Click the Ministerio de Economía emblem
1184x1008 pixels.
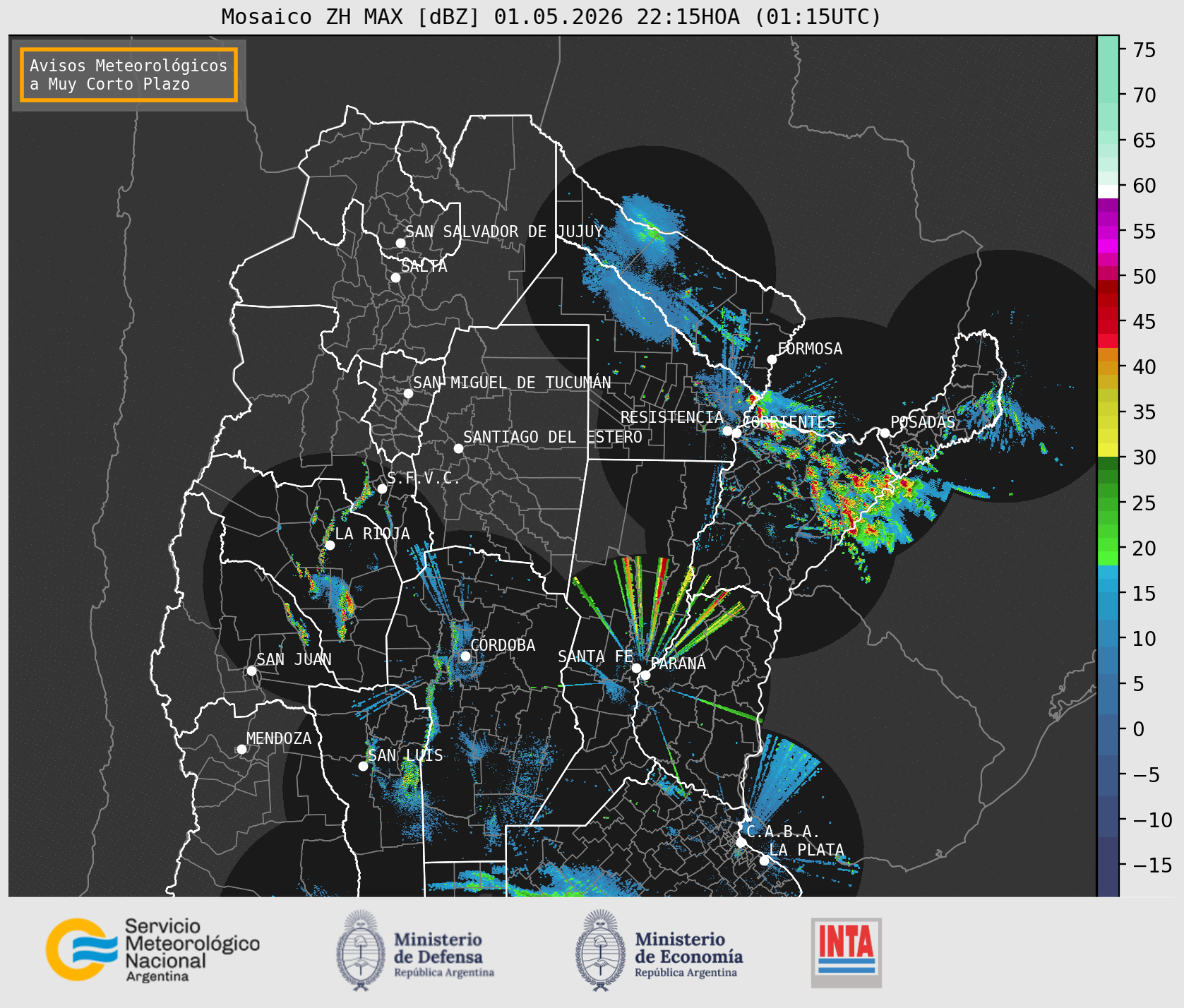tap(601, 951)
